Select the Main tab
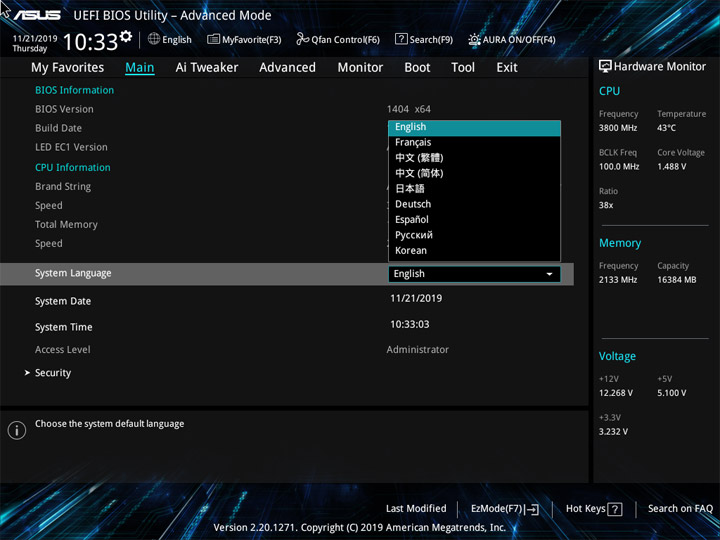Viewport: 720px width, 540px height. tap(140, 68)
